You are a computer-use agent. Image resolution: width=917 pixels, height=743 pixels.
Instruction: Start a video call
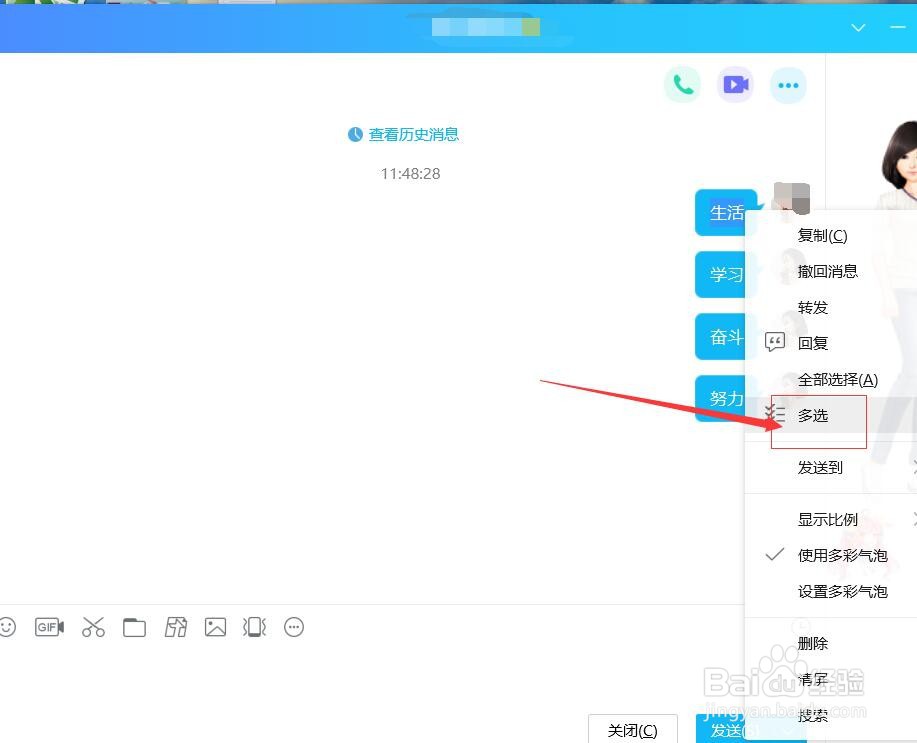point(735,85)
